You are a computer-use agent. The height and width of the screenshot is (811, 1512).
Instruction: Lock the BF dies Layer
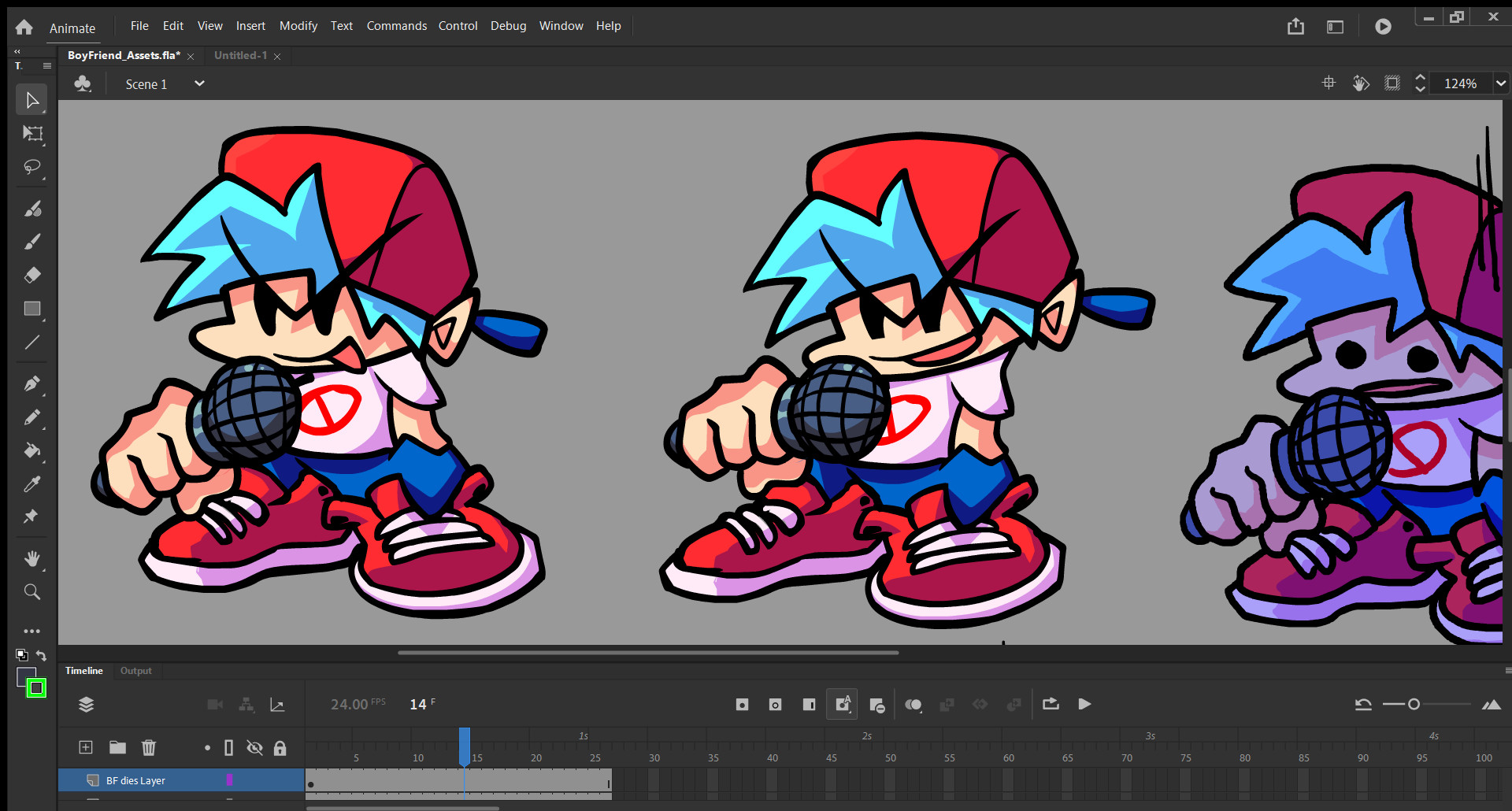point(280,780)
